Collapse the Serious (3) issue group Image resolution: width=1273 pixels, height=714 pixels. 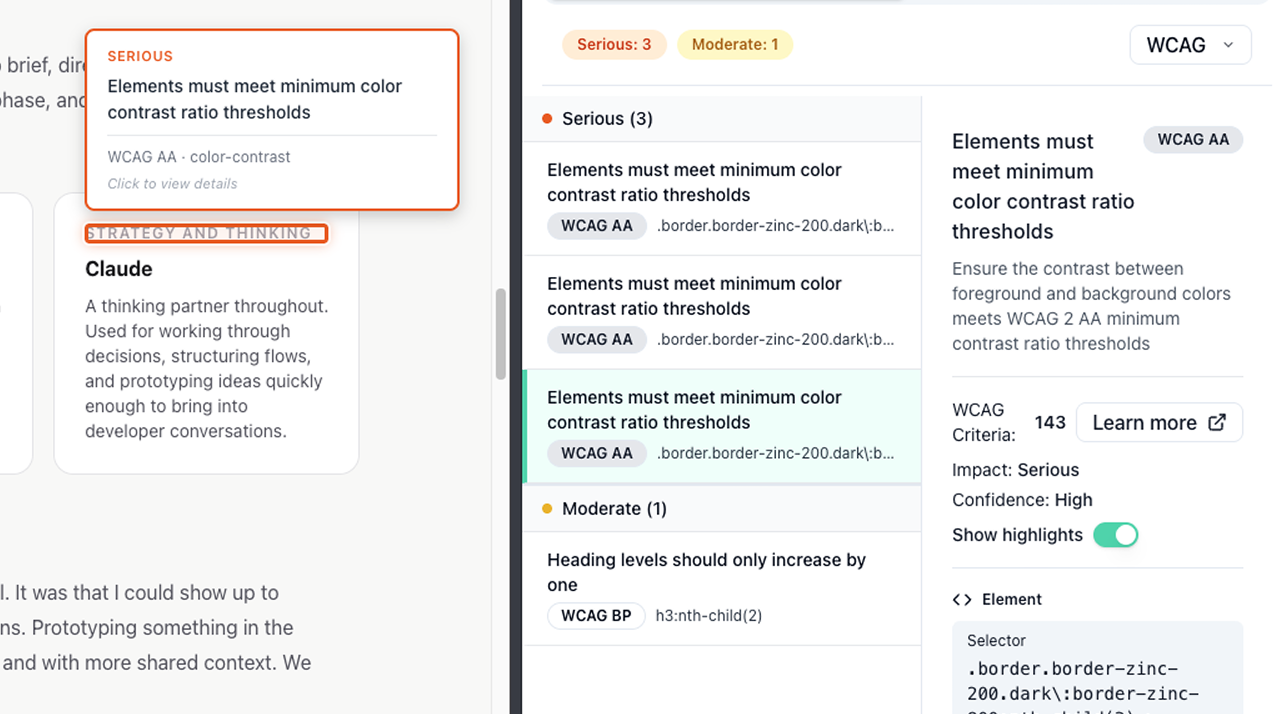pos(722,119)
